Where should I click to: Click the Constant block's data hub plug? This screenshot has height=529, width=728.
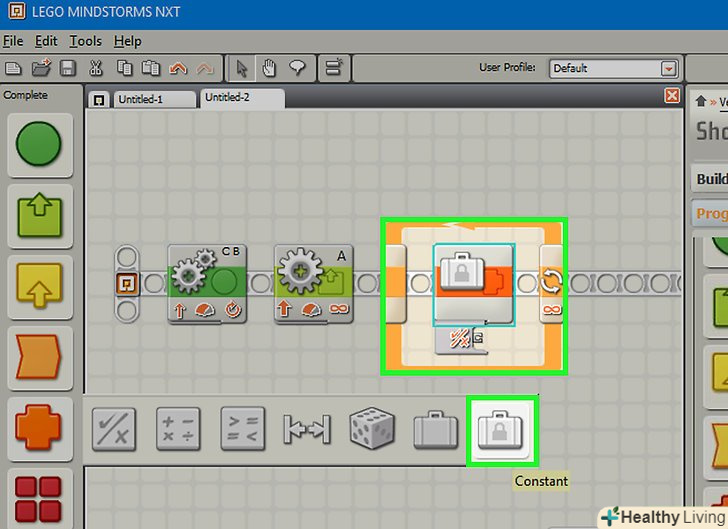[x=461, y=340]
